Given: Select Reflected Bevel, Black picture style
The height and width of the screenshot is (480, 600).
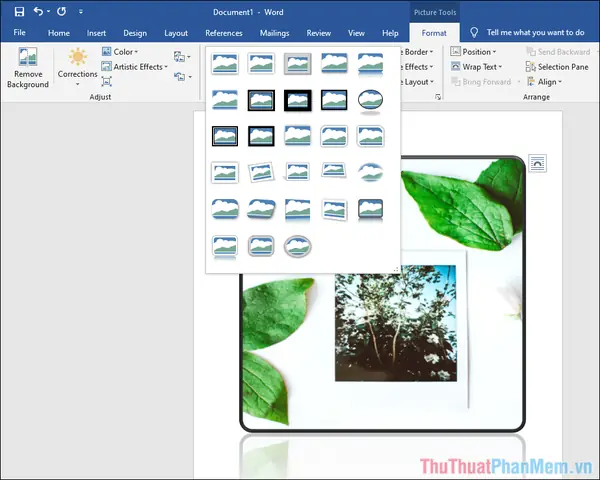Looking at the screenshot, I should click(x=370, y=210).
